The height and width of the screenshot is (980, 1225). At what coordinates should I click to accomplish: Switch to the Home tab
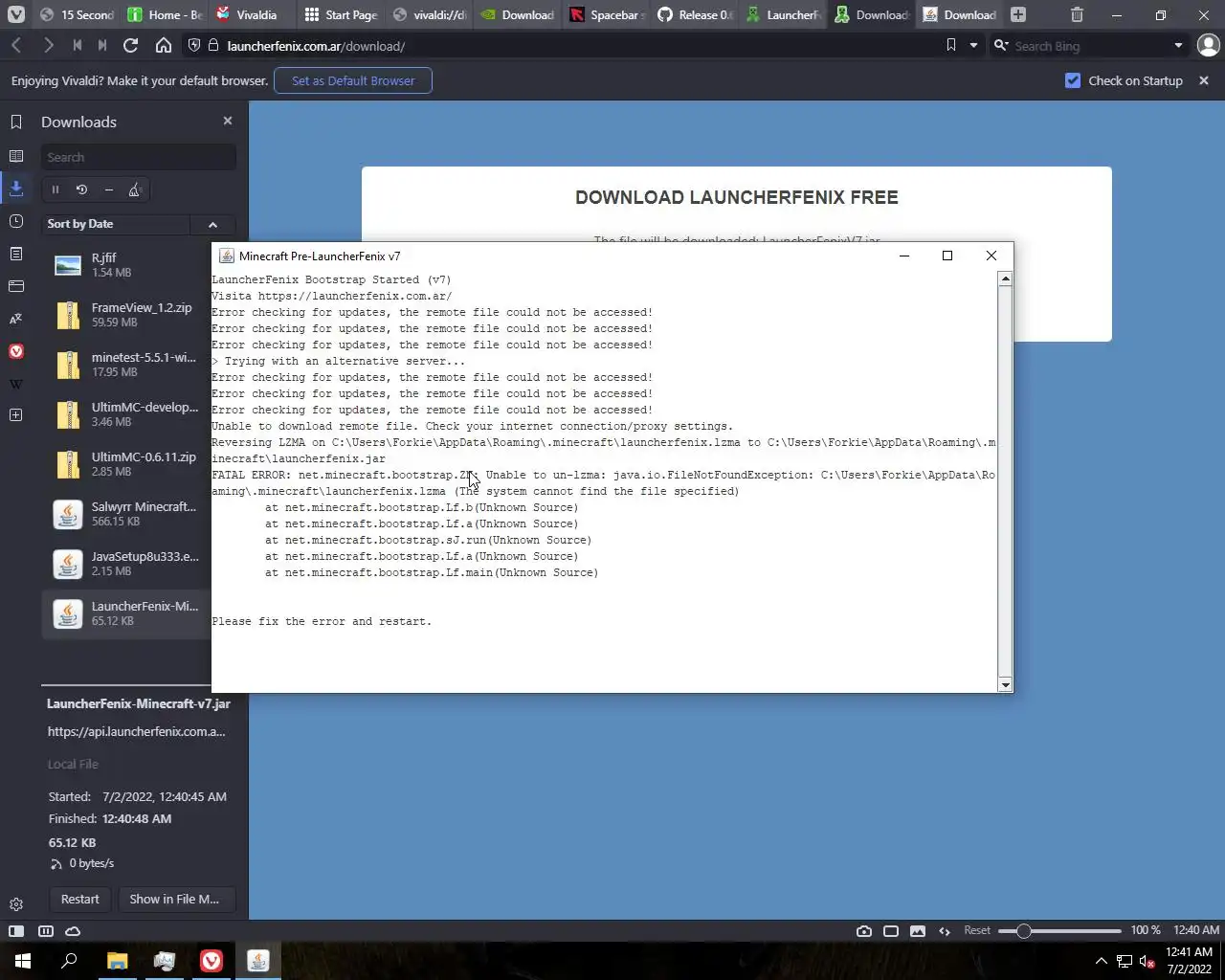[x=165, y=14]
